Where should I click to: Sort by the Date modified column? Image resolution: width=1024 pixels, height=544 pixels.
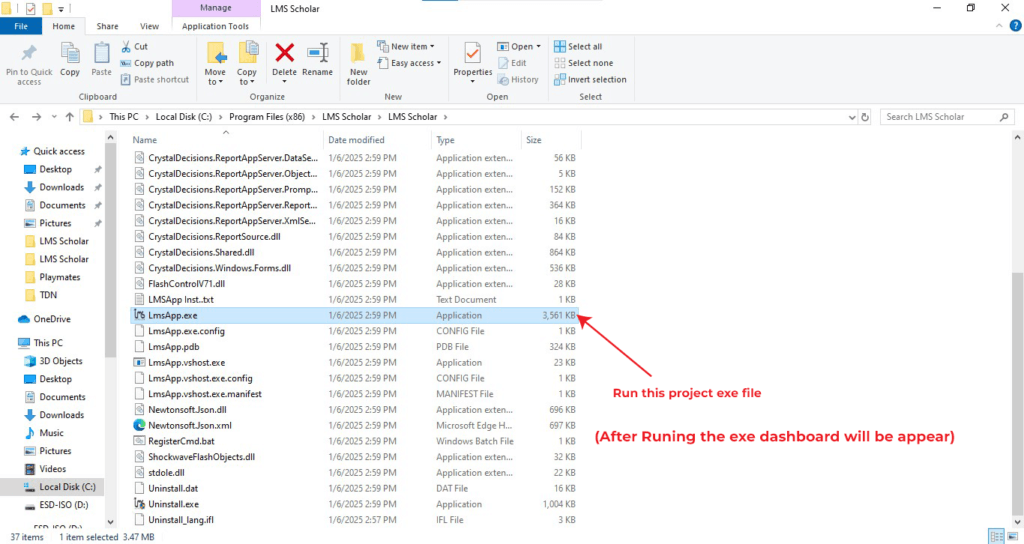[x=356, y=140]
